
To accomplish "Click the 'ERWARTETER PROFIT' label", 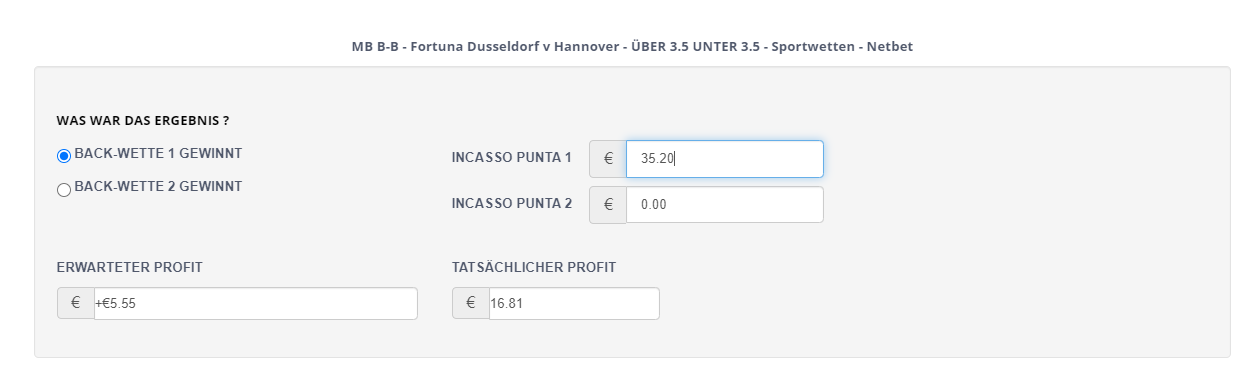I will pyautogui.click(x=131, y=267).
